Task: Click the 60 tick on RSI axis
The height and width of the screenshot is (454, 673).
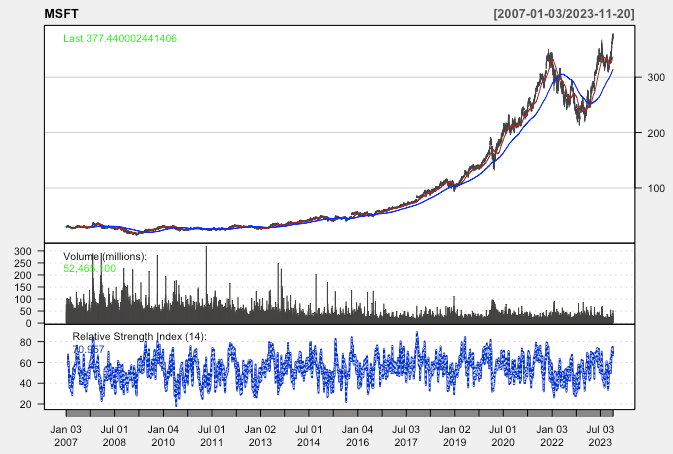Action: (26, 363)
